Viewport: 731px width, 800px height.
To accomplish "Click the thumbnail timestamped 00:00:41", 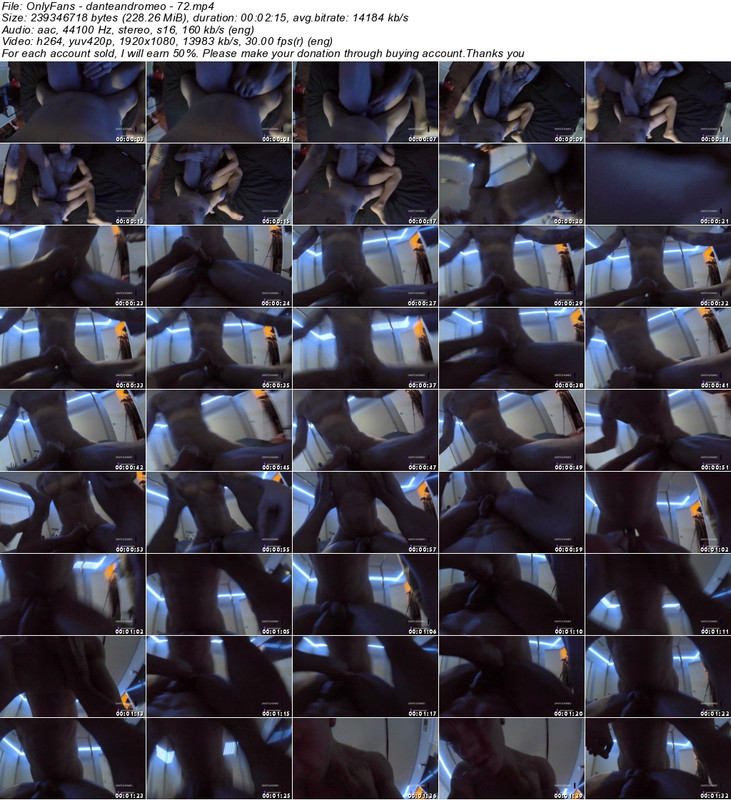I will point(657,347).
